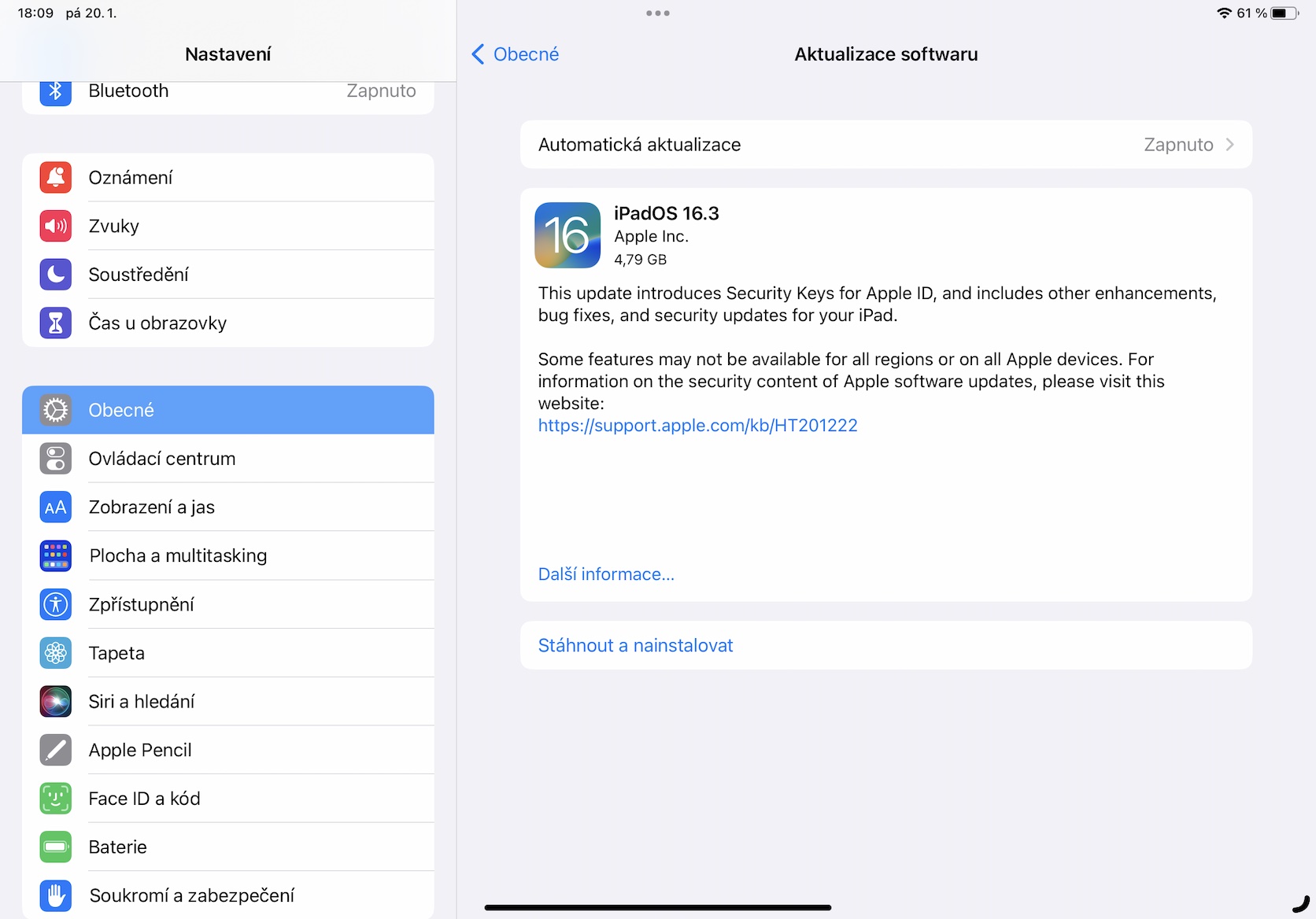Tap the 18:09 clock in status bar
Image resolution: width=1316 pixels, height=919 pixels.
tap(35, 13)
